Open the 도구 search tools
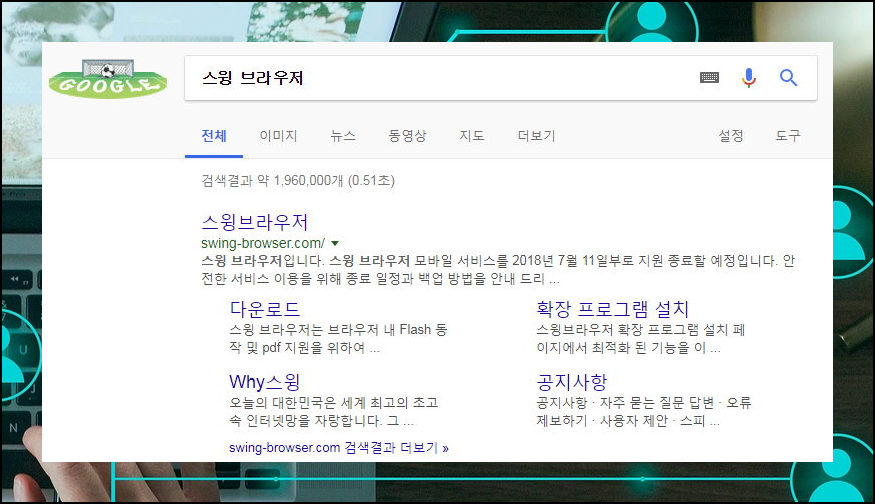The width and height of the screenshot is (875, 504). tap(787, 136)
